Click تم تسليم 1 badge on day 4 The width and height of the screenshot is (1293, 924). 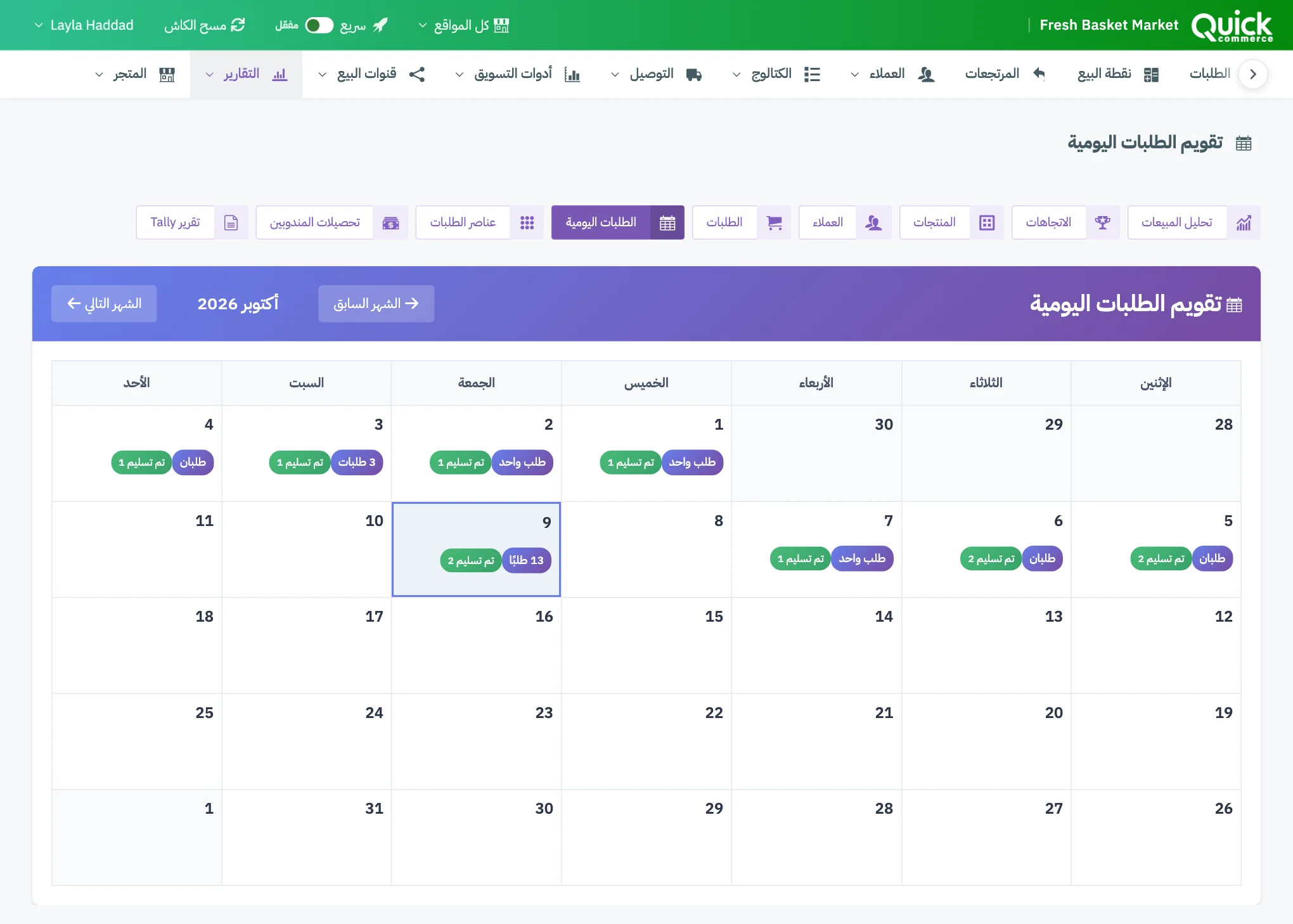pyautogui.click(x=141, y=462)
